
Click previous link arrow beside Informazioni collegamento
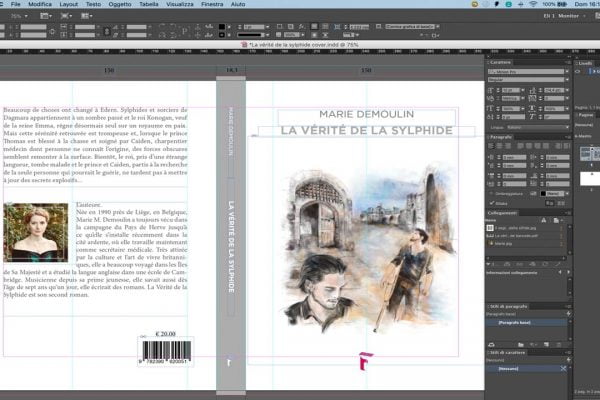tap(560, 273)
